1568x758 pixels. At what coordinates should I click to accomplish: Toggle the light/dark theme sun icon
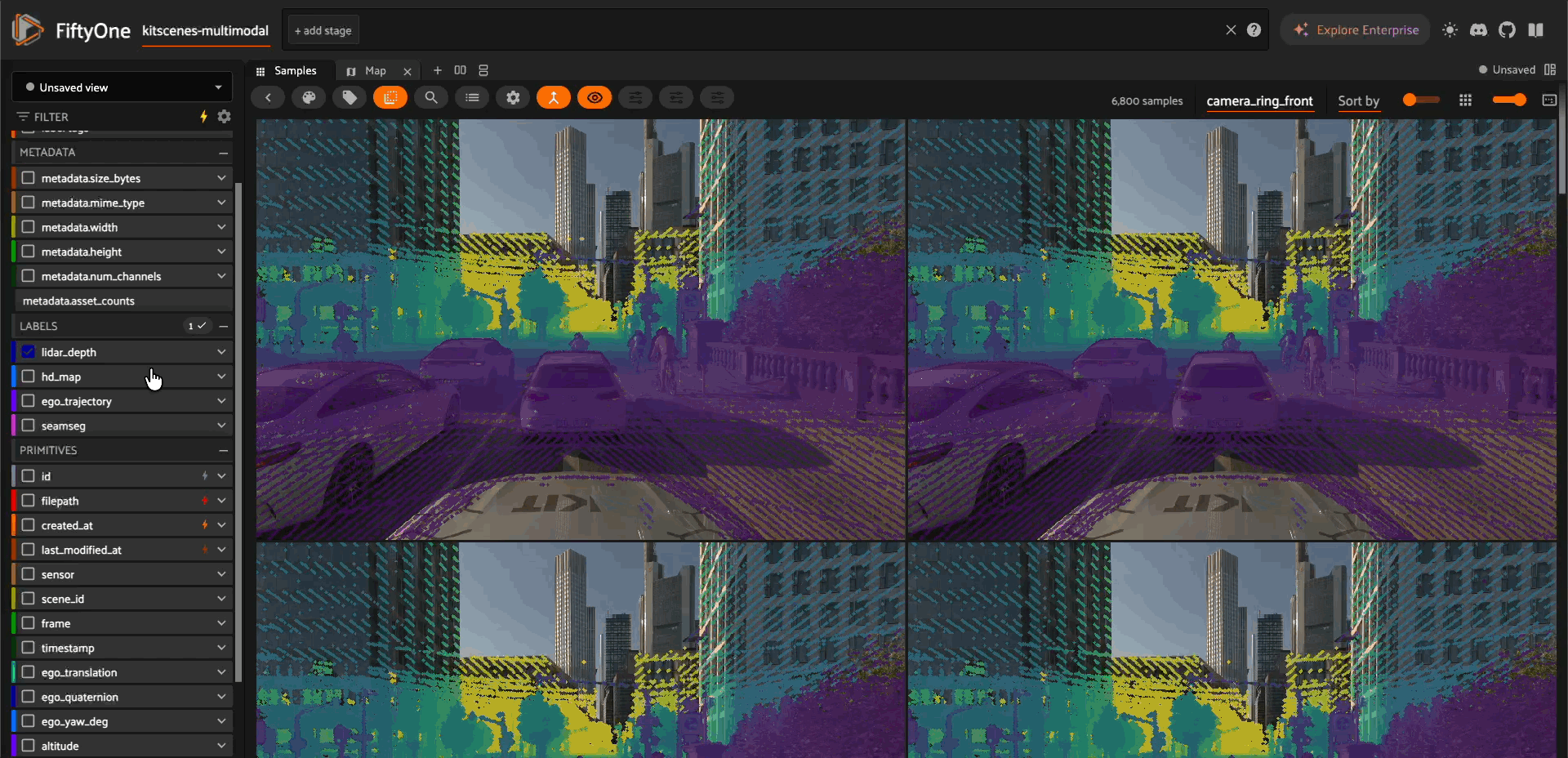click(x=1450, y=30)
